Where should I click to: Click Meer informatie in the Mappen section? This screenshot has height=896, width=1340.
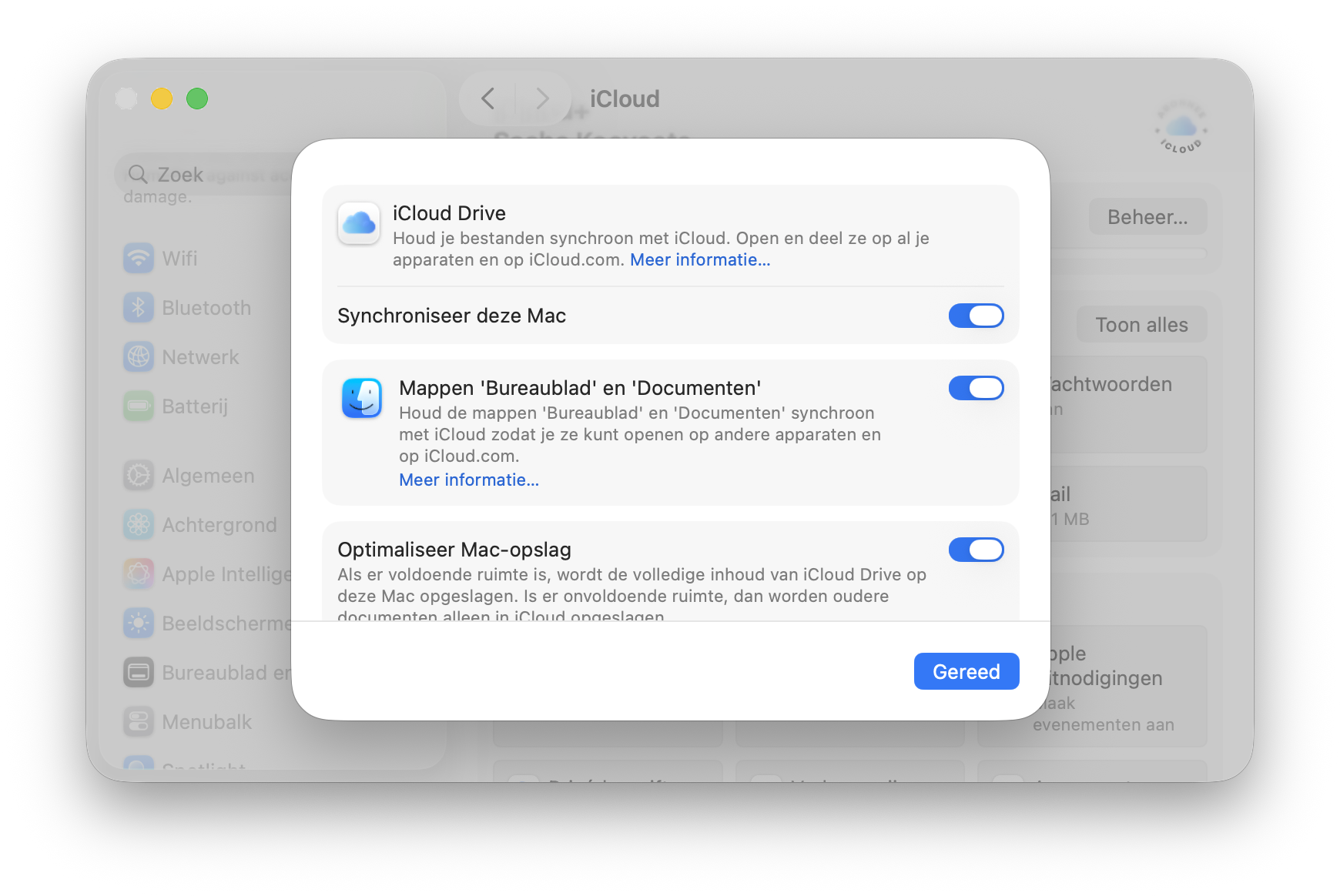[x=468, y=480]
